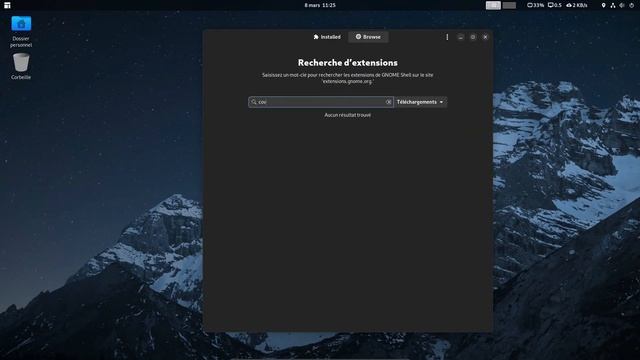Open the Téléchargements sort dropdown
Screen dimensions: 640x360
click(x=420, y=102)
